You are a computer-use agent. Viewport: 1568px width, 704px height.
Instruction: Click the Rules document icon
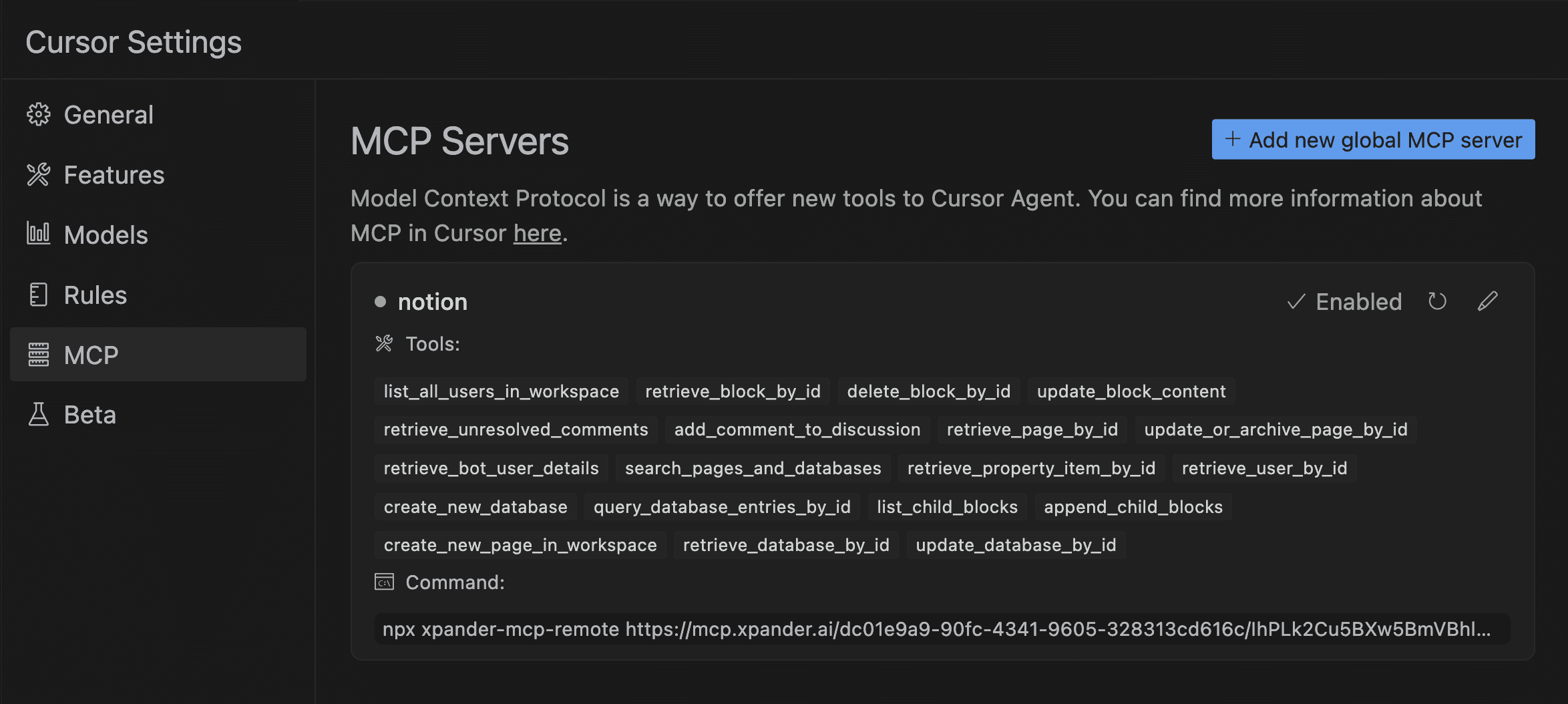tap(39, 295)
